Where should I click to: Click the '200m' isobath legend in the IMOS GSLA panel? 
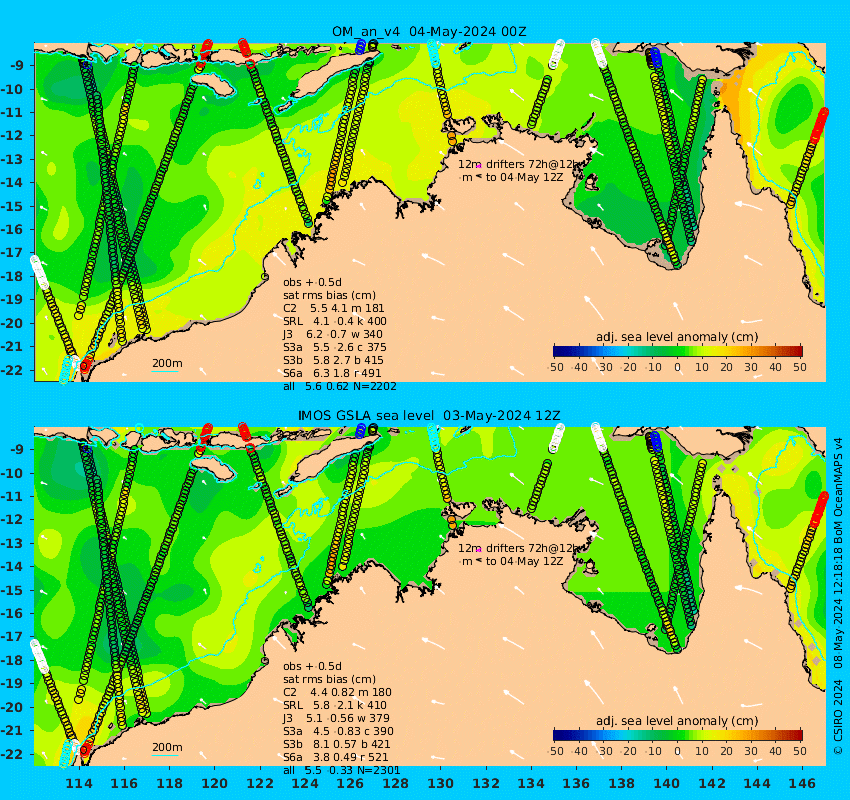(166, 749)
